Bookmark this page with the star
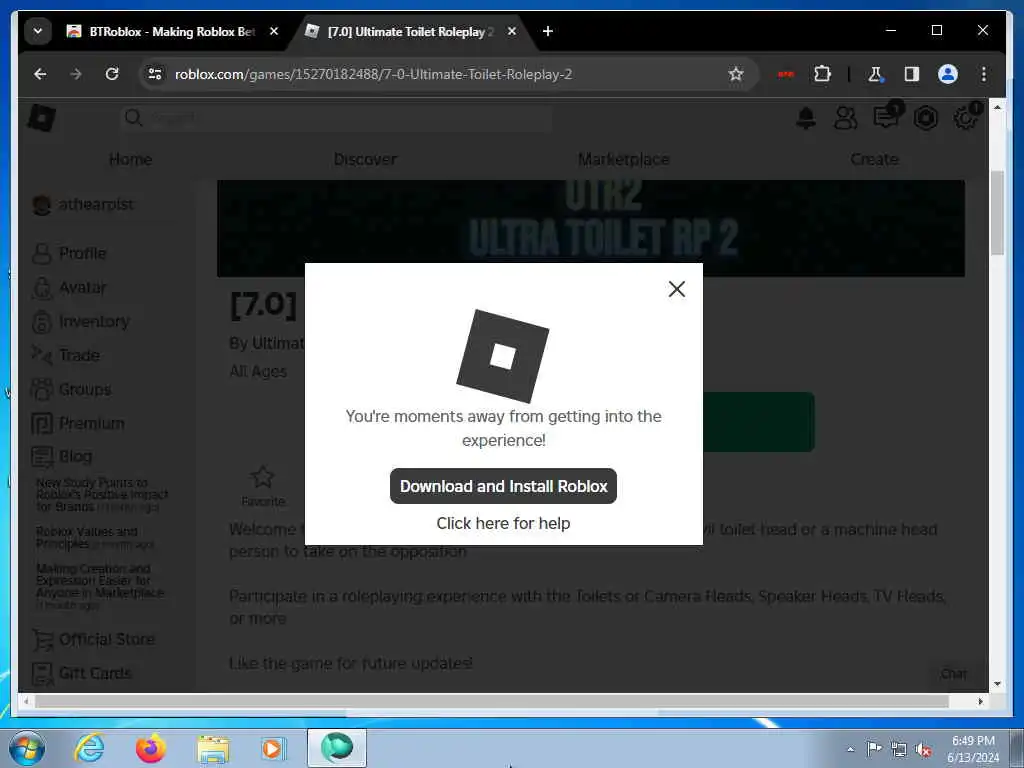This screenshot has height=768, width=1024. click(x=736, y=74)
